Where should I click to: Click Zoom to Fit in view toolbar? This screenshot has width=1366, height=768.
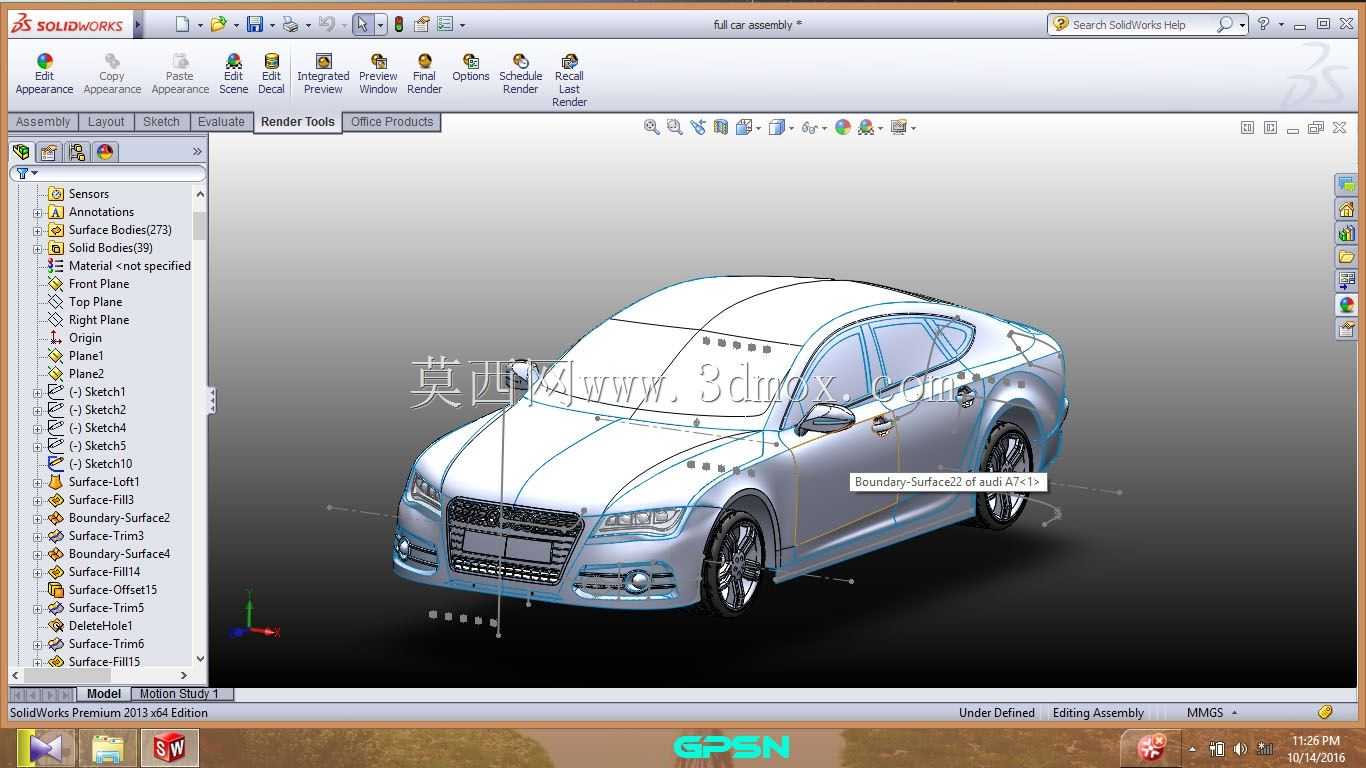652,127
